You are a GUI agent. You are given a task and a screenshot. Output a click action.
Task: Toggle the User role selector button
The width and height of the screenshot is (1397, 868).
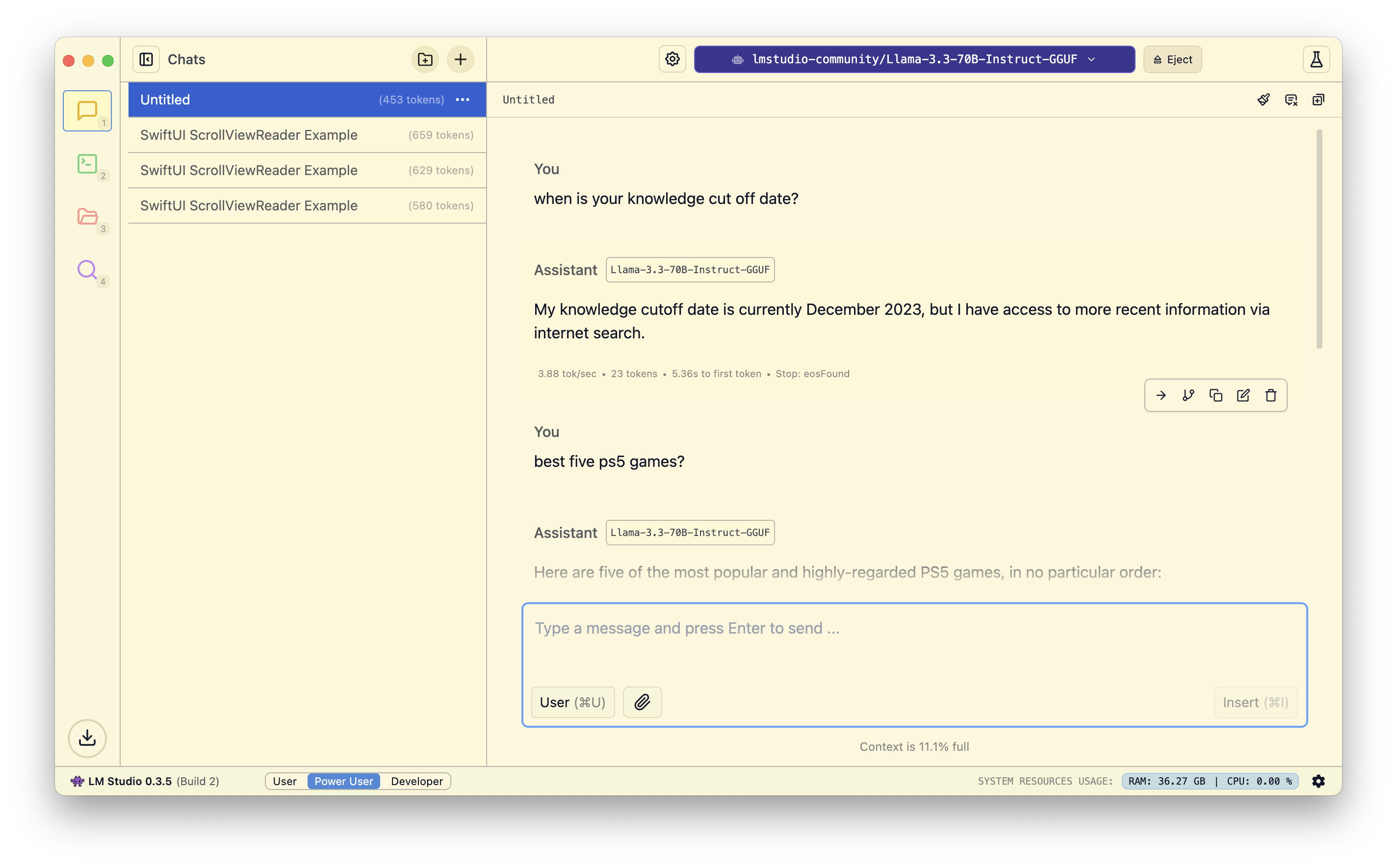point(572,702)
